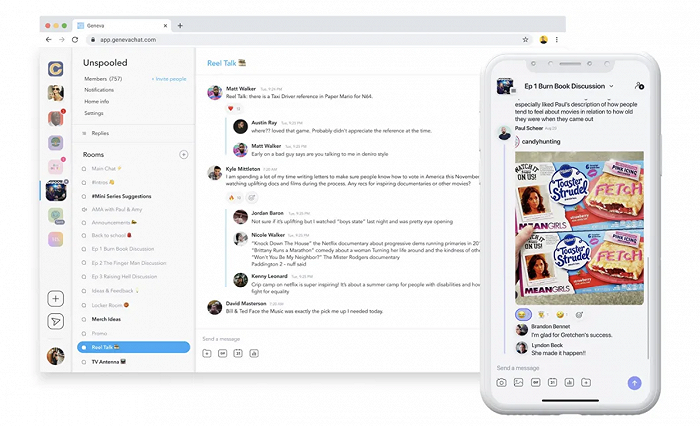The height and width of the screenshot is (426, 700).
Task: Expand Ep 1 Burn Book Discussion dropdown
Action: point(611,86)
